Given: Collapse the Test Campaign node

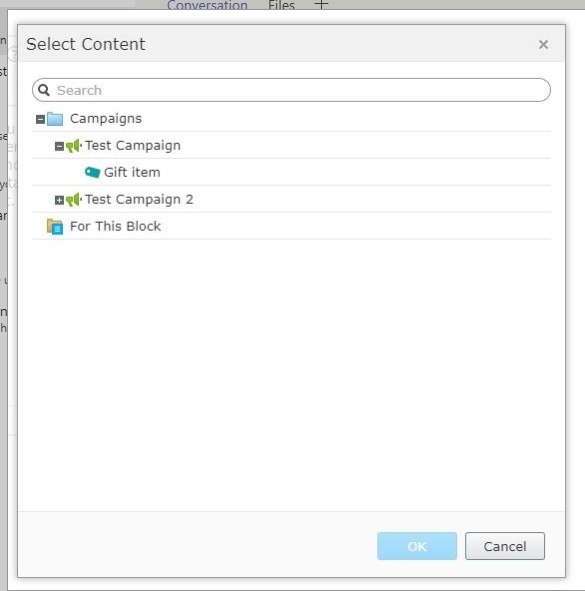Looking at the screenshot, I should [x=59, y=146].
